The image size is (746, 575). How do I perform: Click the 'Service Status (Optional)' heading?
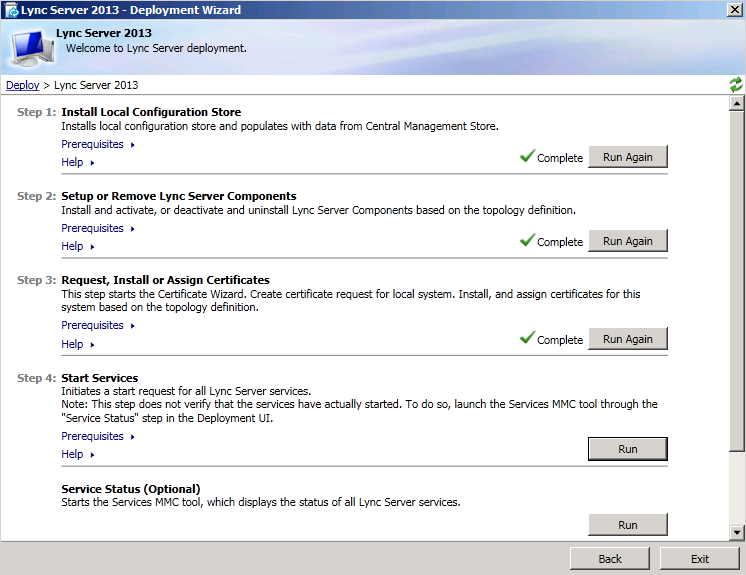tap(131, 489)
